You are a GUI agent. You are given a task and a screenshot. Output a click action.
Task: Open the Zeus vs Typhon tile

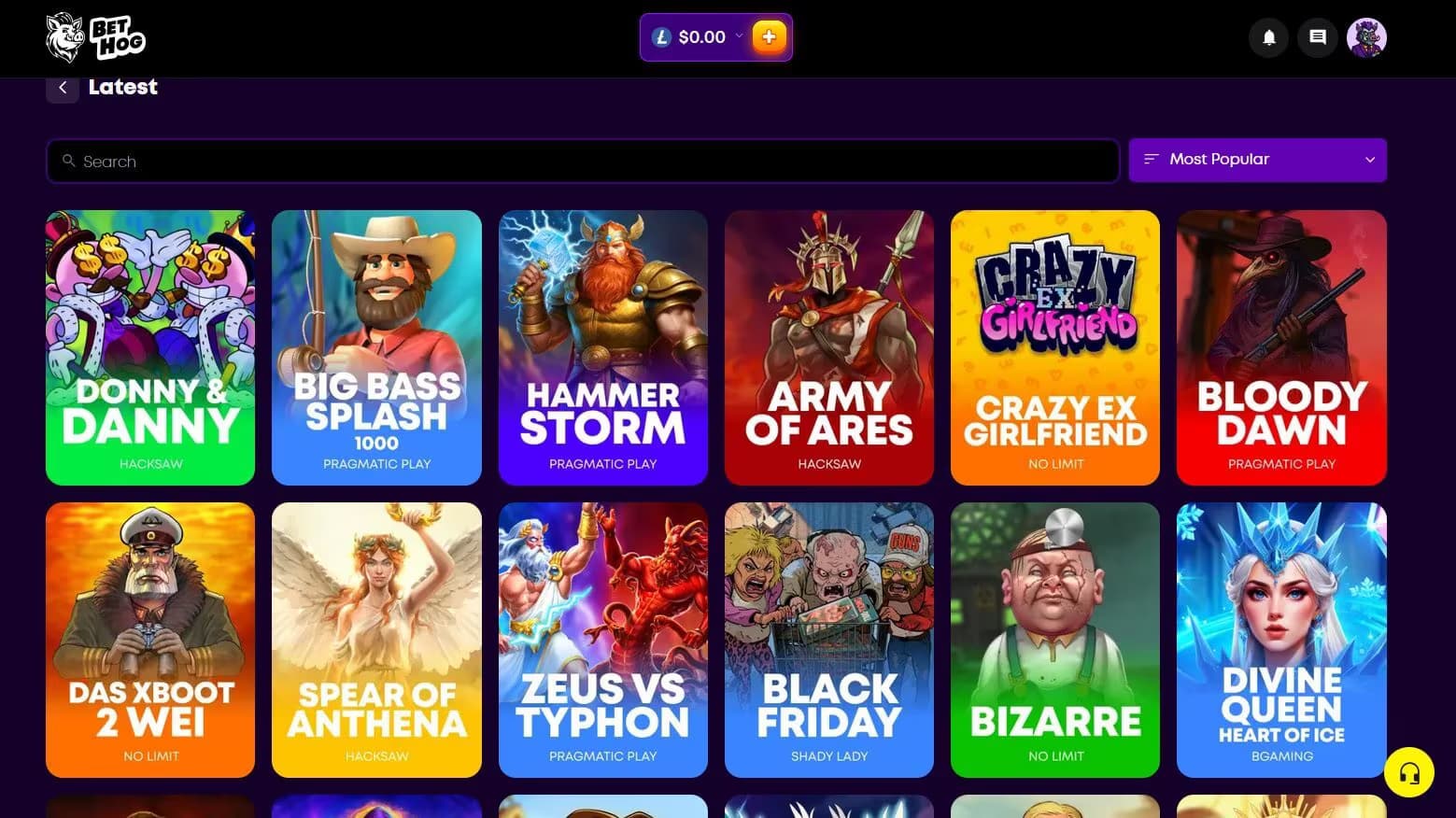tap(603, 640)
